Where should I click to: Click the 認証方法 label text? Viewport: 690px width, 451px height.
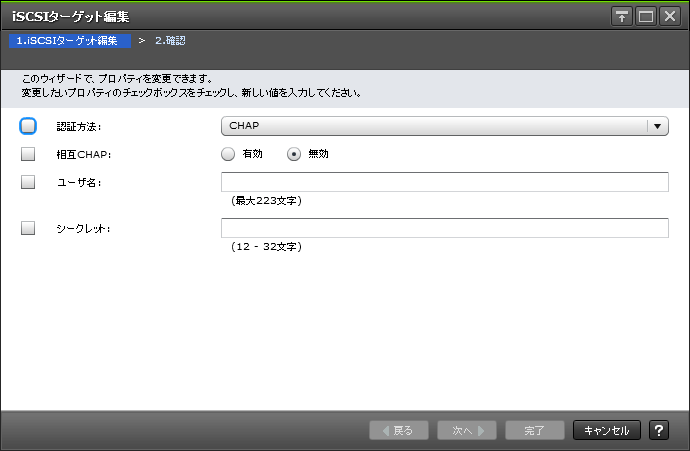click(x=79, y=127)
